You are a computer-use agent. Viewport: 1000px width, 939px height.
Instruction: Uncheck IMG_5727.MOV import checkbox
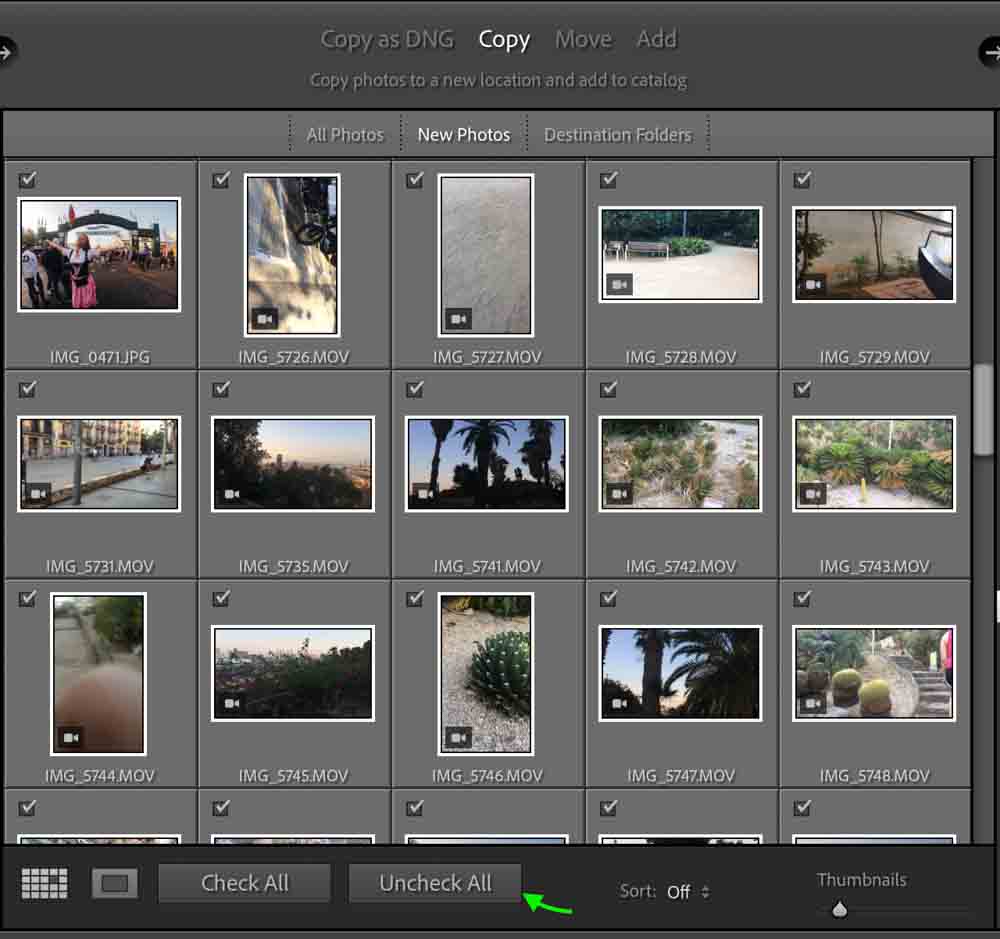(x=415, y=179)
